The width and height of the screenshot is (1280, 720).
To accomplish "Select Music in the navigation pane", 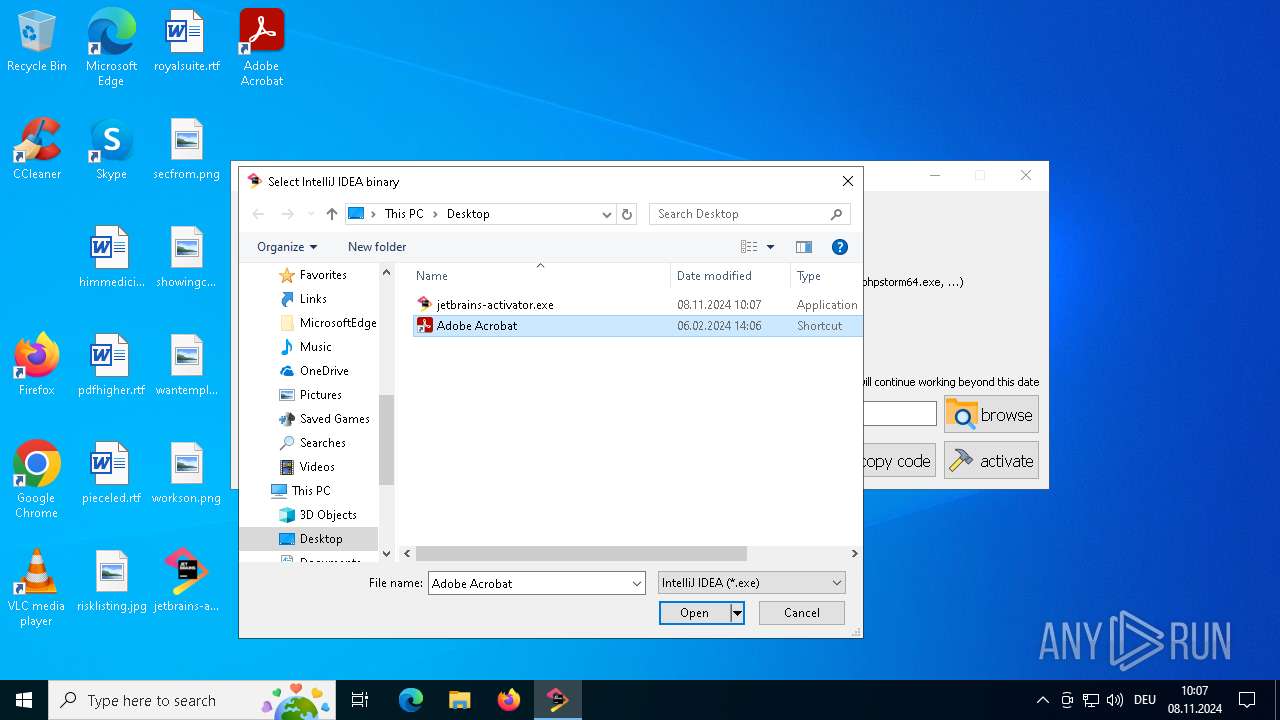I will [315, 347].
